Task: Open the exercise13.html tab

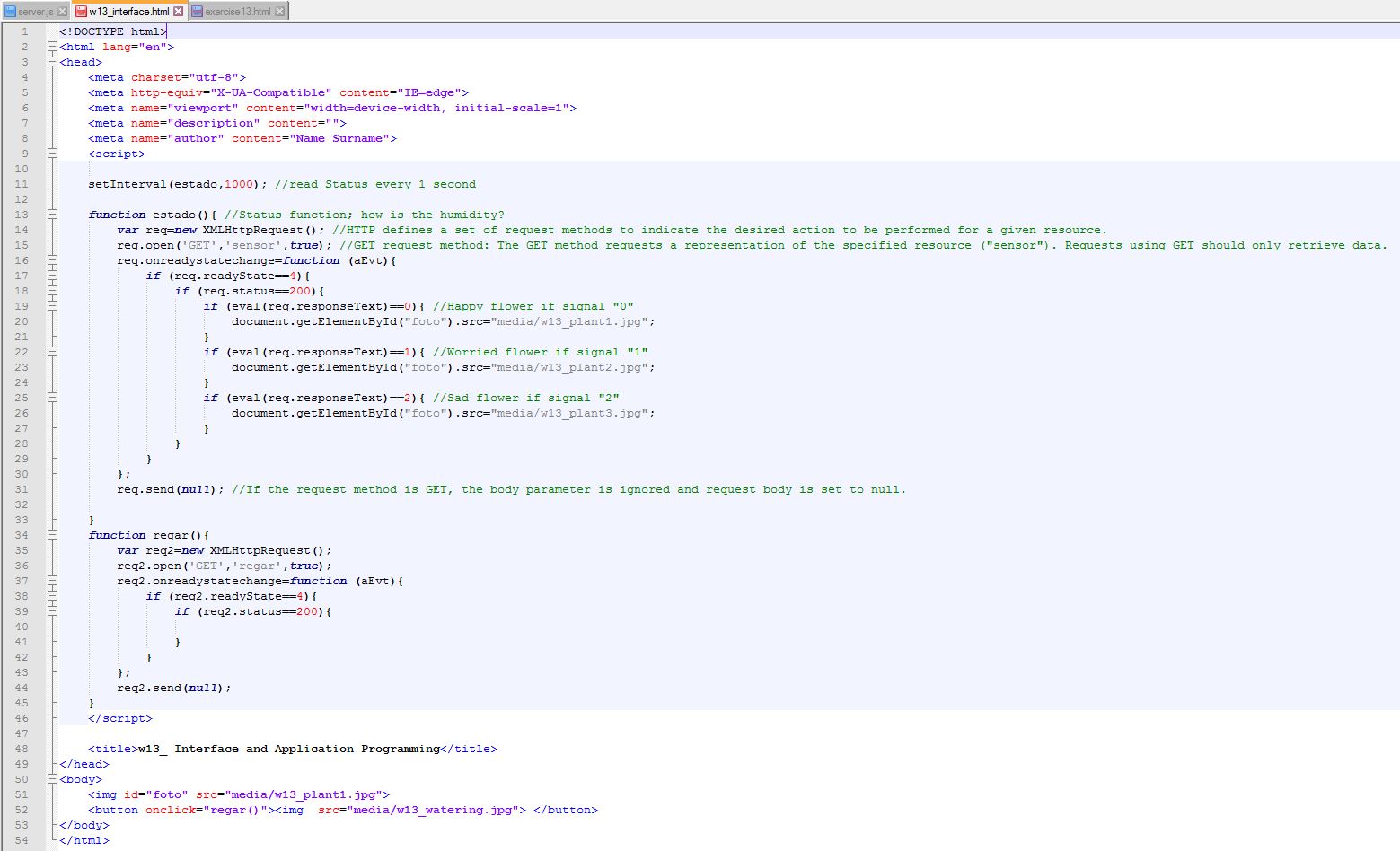Action: tap(237, 12)
